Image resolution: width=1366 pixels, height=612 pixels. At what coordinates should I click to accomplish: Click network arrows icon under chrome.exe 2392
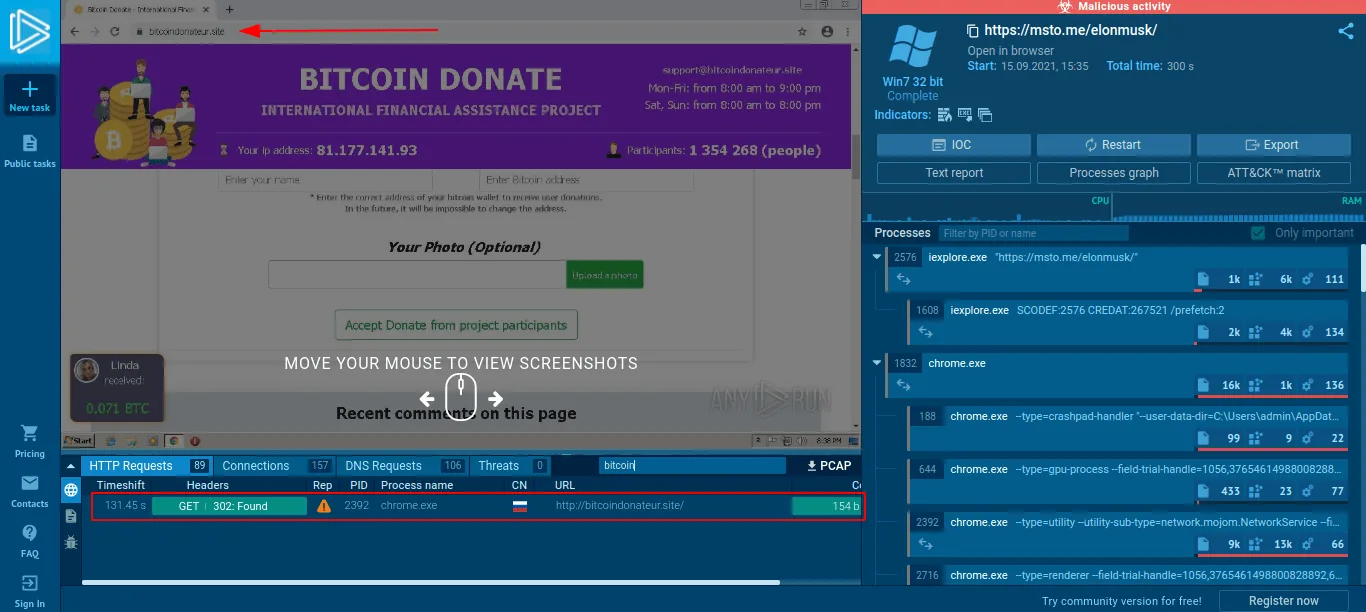click(927, 544)
